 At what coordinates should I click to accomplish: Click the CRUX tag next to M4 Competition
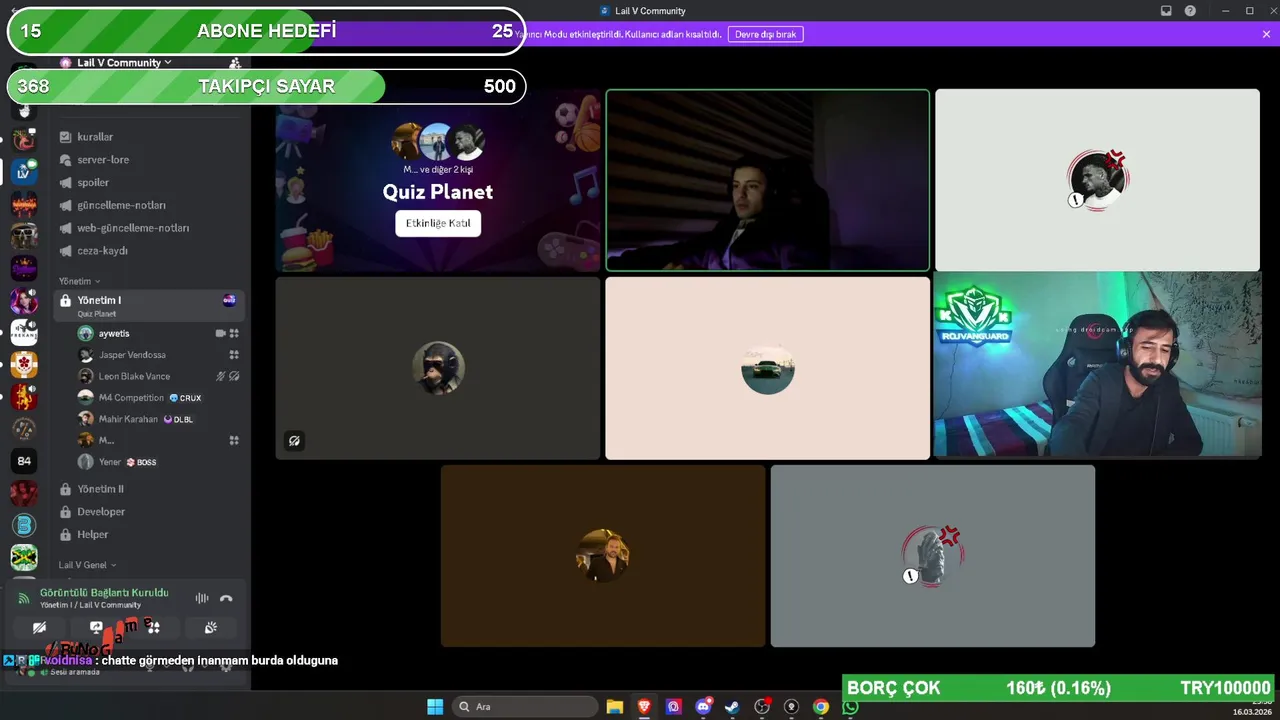(185, 398)
